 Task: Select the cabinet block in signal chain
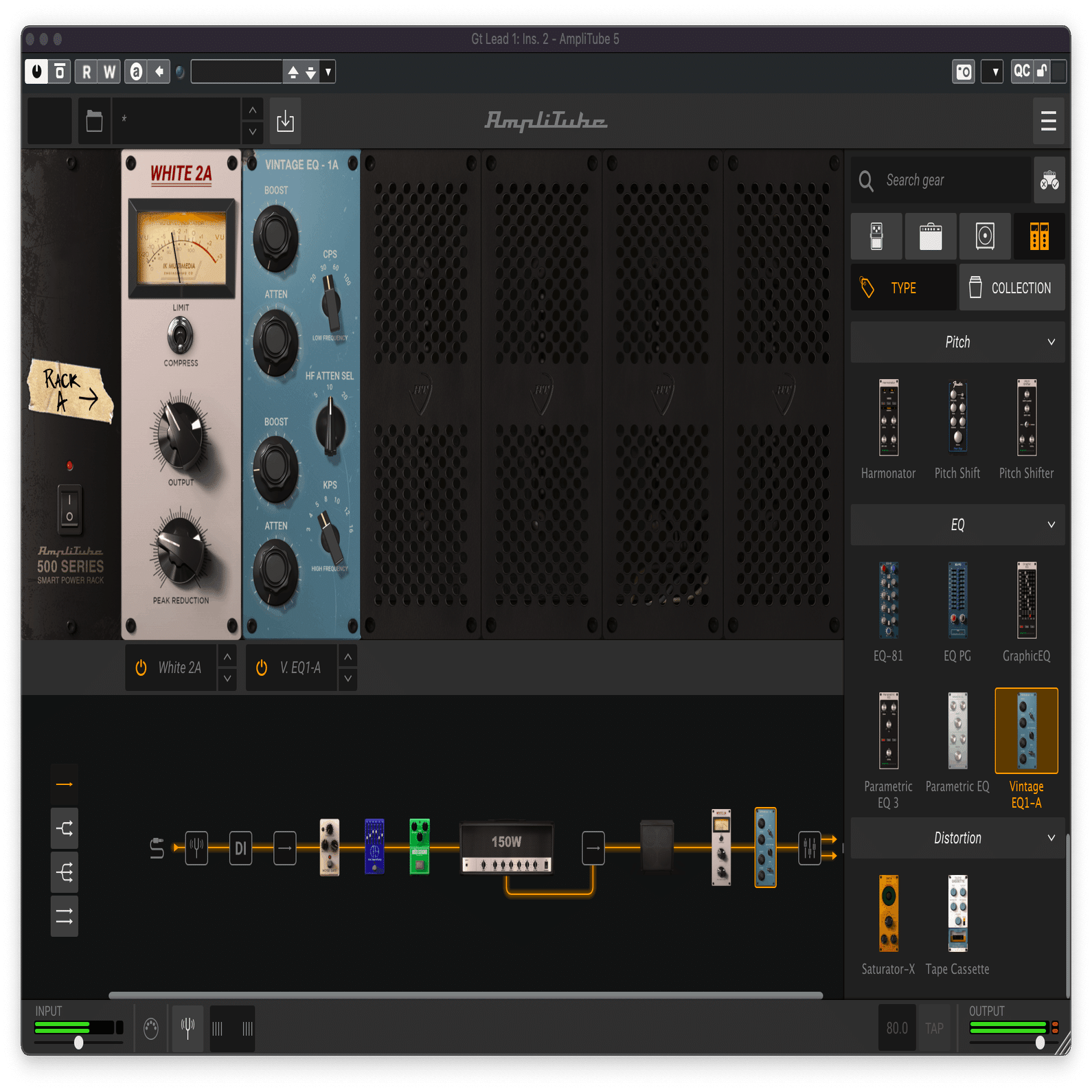(x=657, y=845)
